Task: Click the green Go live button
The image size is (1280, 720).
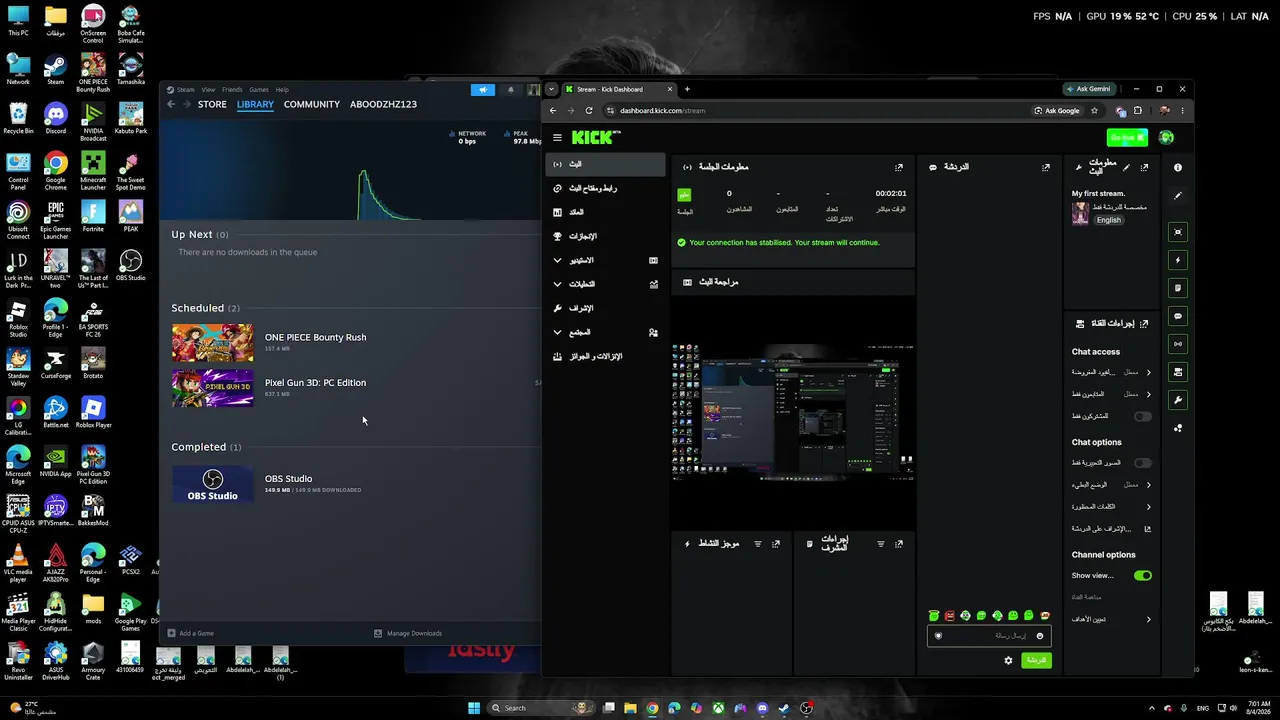Action: pos(1127,138)
